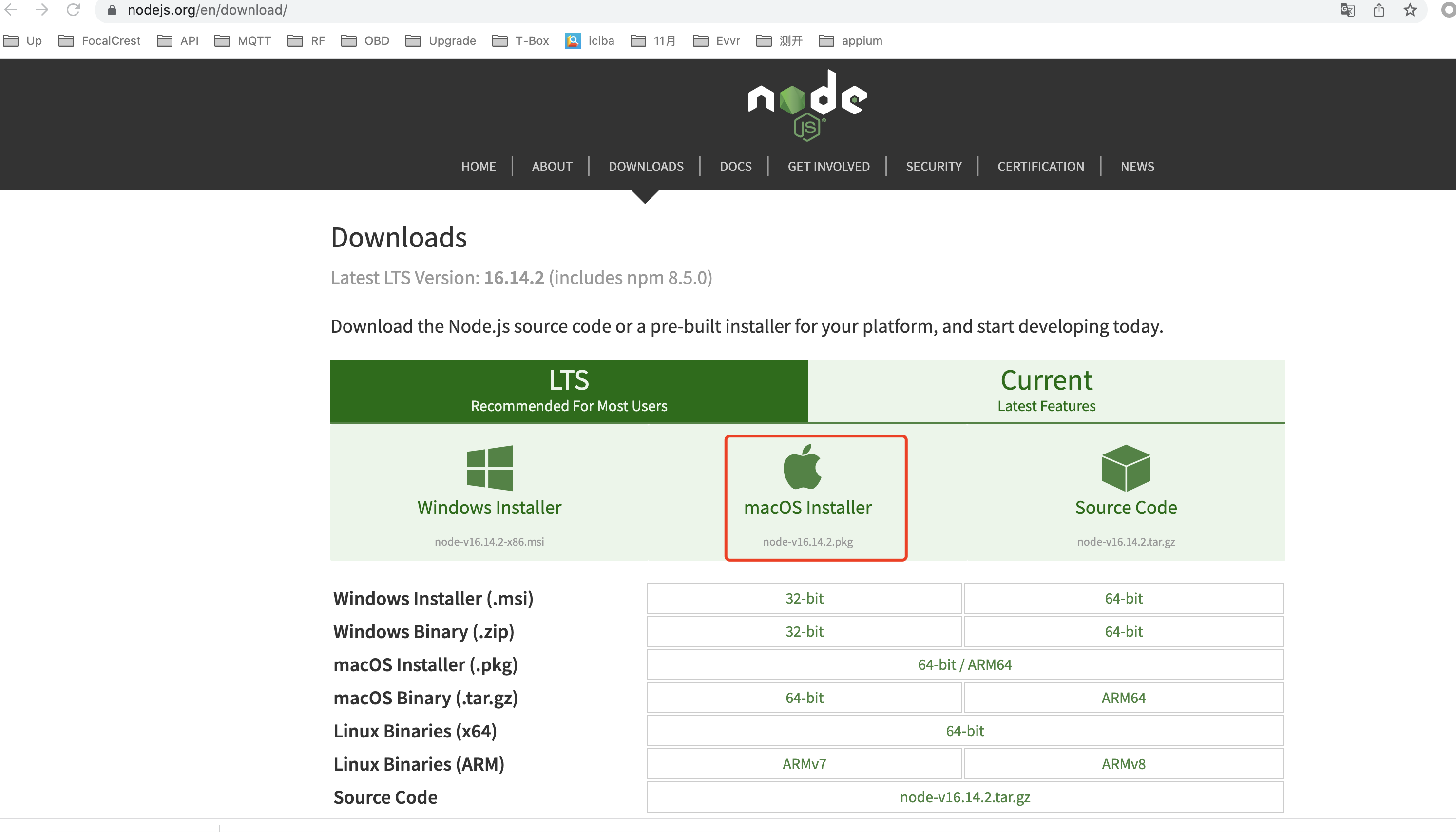Download macOS Binary (.tar.gz) ARM64
This screenshot has height=832, width=1456.
1123,698
